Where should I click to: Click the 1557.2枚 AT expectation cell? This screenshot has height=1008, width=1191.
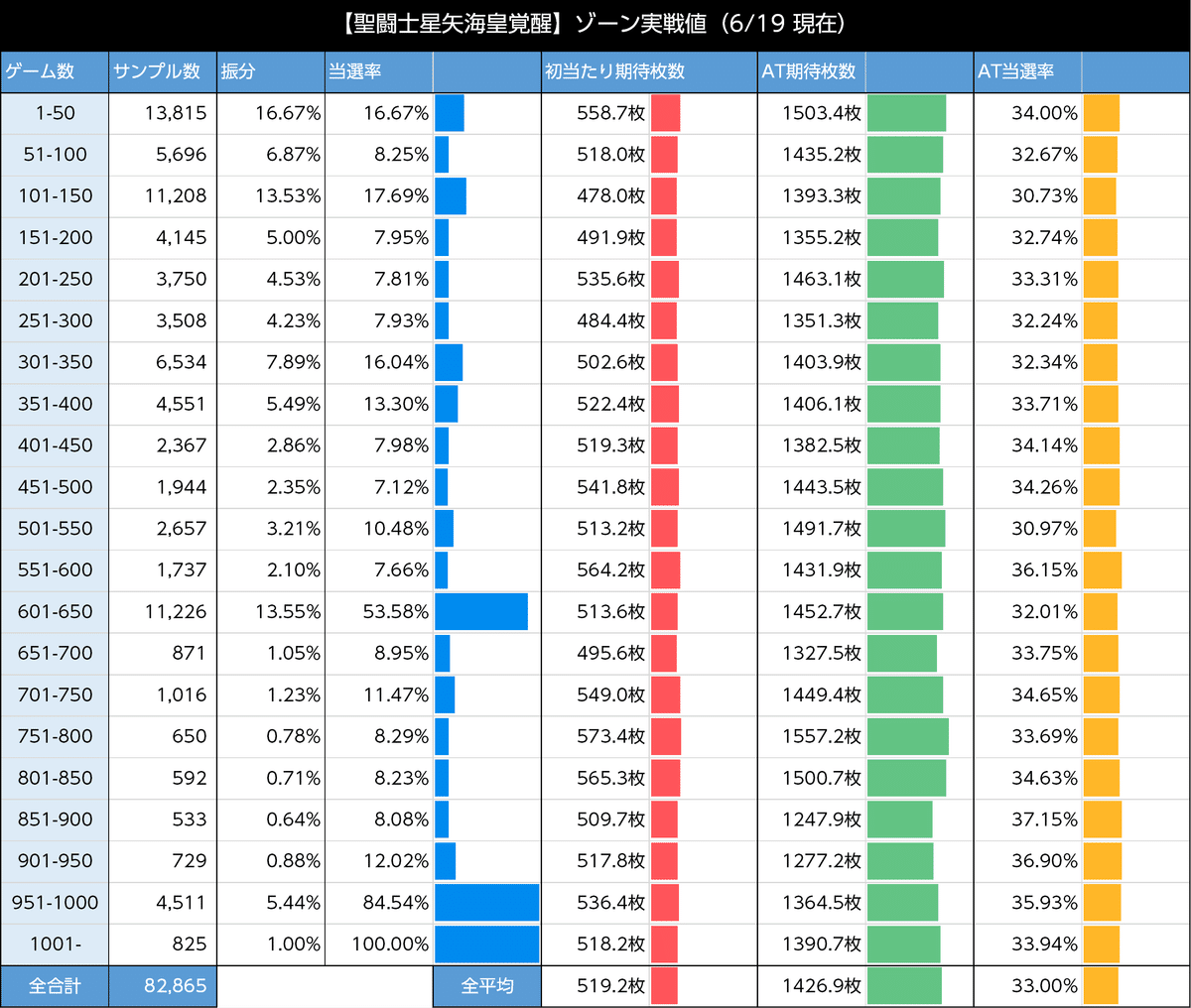(x=821, y=736)
